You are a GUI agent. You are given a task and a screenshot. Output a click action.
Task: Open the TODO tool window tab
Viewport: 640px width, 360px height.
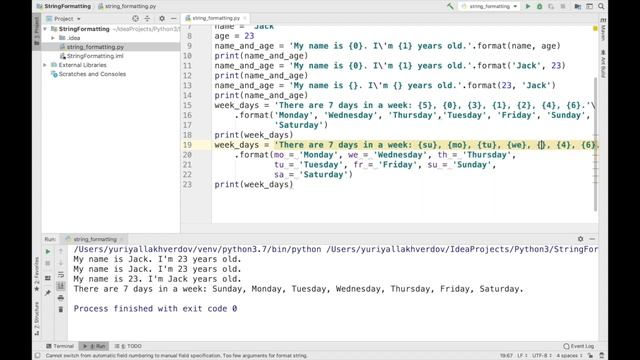coord(128,346)
